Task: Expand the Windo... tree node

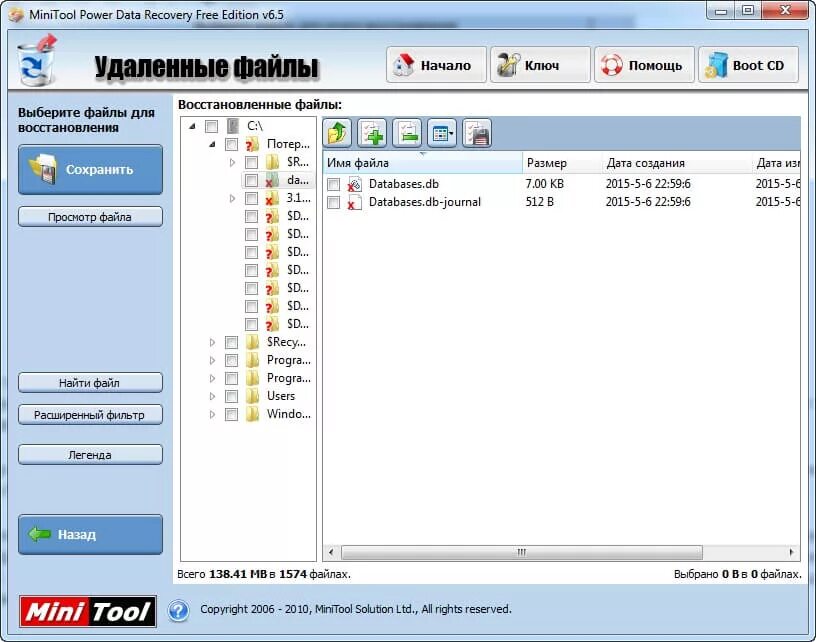Action: [212, 414]
